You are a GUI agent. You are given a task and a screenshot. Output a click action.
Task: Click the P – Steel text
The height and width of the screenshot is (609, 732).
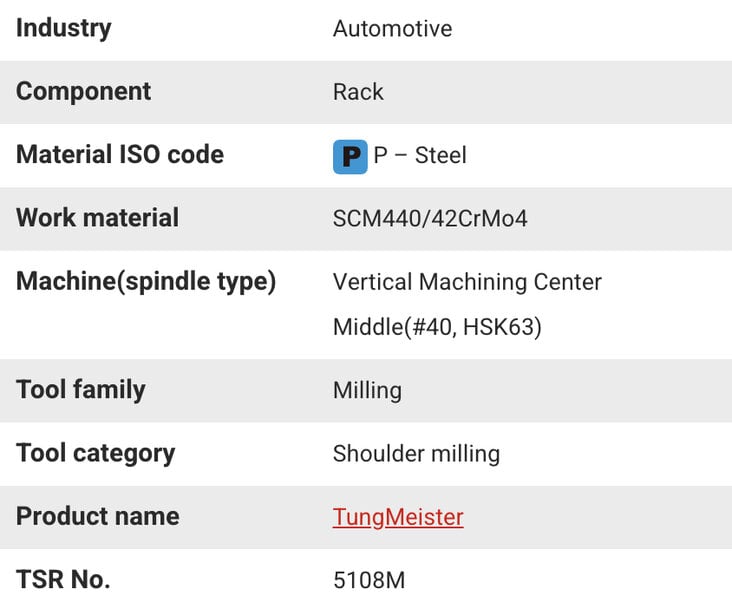click(420, 155)
